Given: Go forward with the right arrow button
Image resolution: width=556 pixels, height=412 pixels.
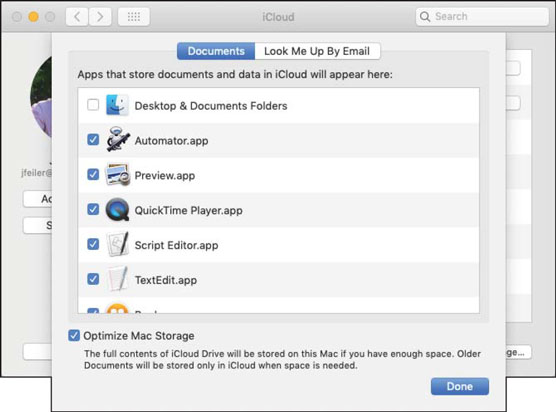Looking at the screenshot, I should pos(100,17).
